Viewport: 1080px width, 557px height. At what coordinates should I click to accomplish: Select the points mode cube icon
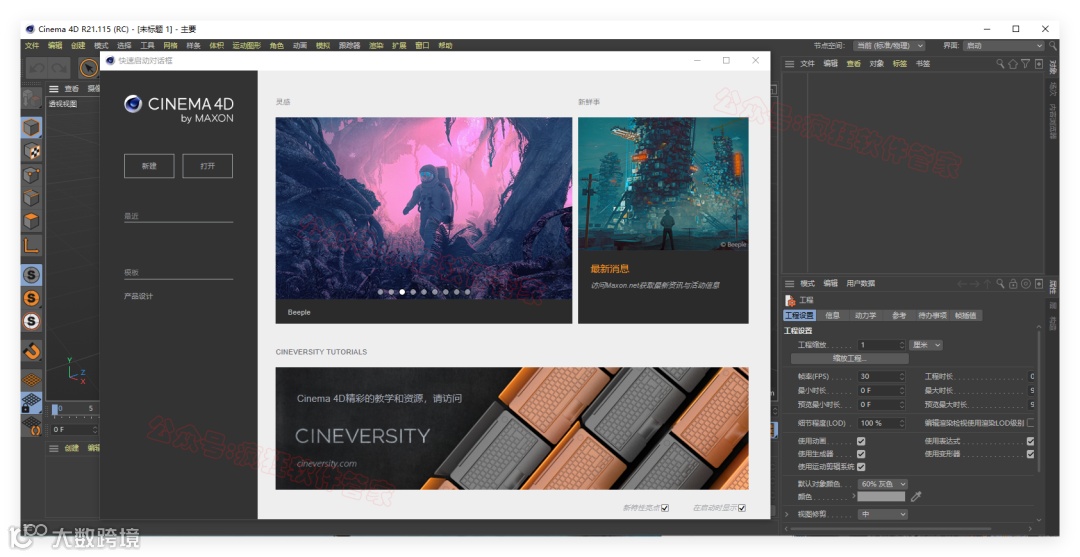32,175
